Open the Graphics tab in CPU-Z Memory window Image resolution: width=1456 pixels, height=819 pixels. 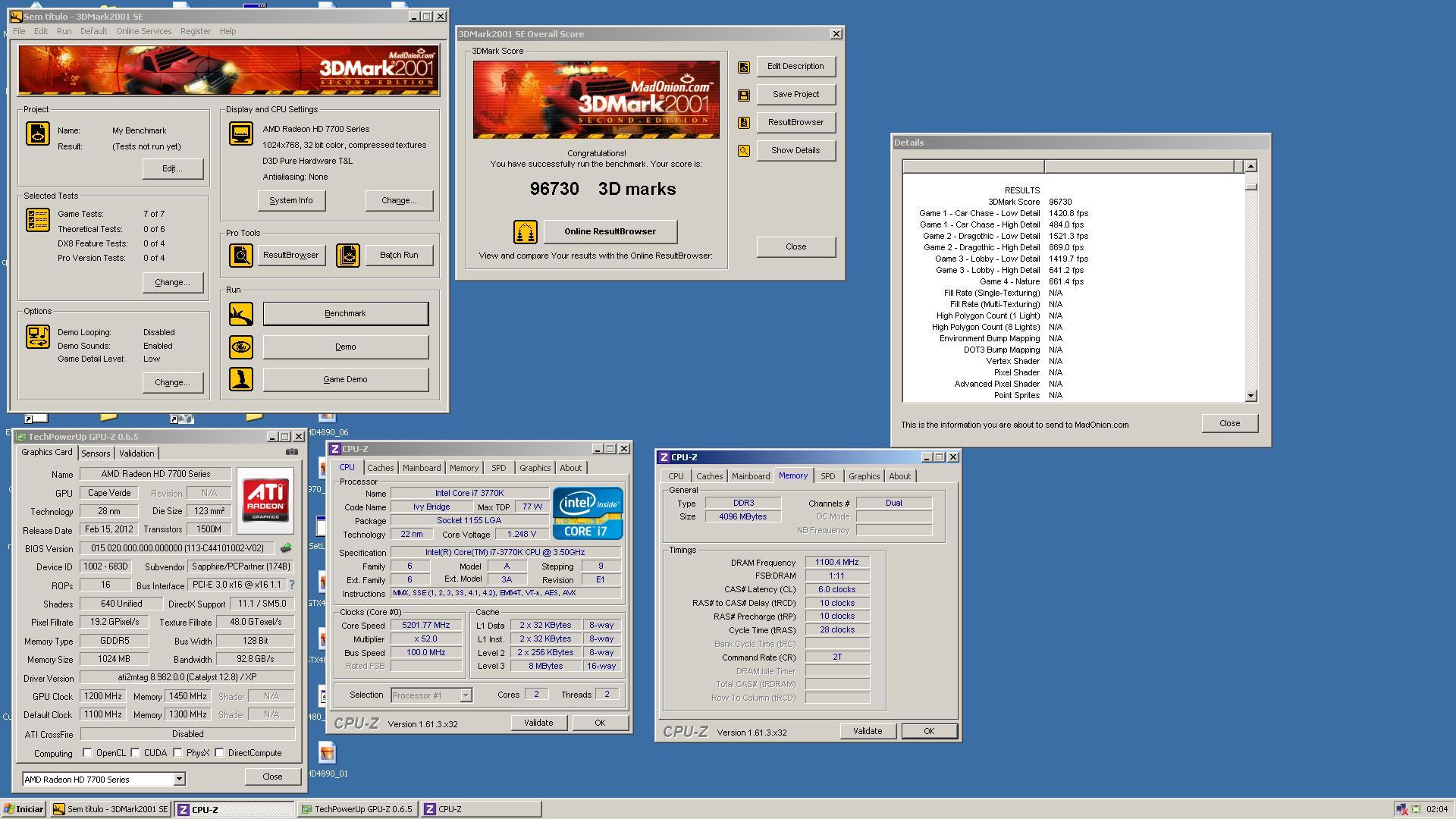[864, 476]
